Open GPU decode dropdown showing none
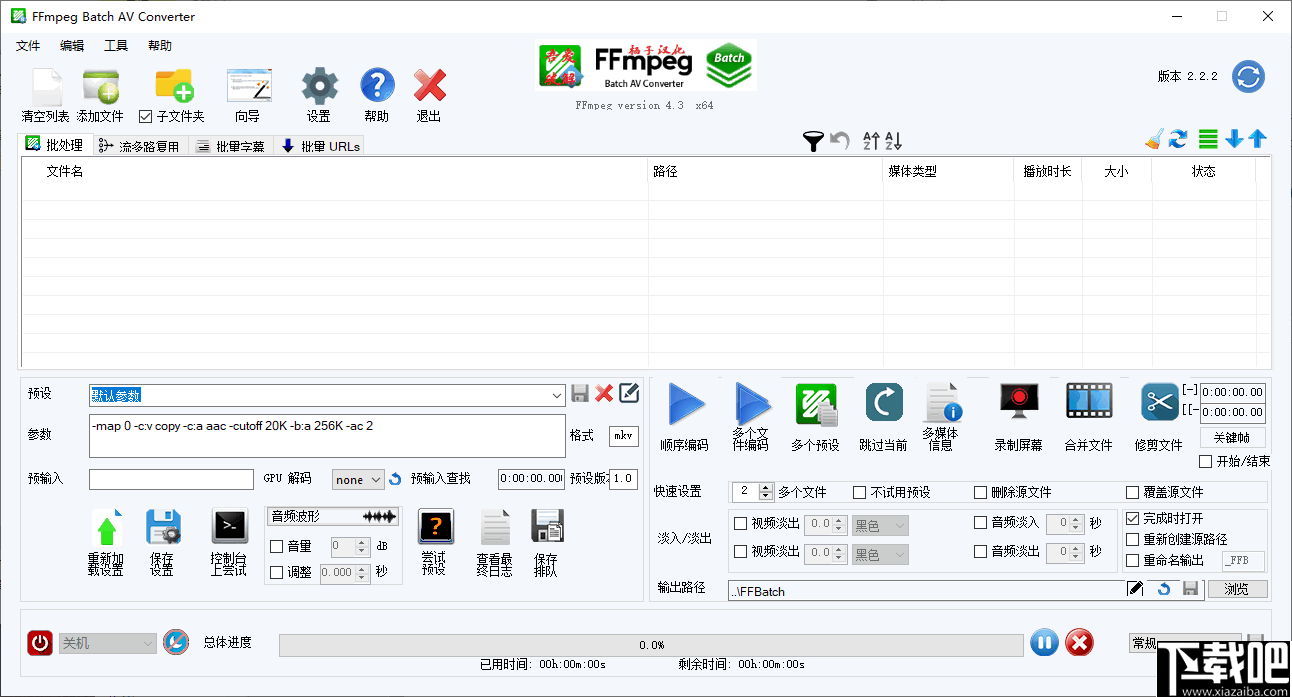The height and width of the screenshot is (697, 1292). pos(358,480)
